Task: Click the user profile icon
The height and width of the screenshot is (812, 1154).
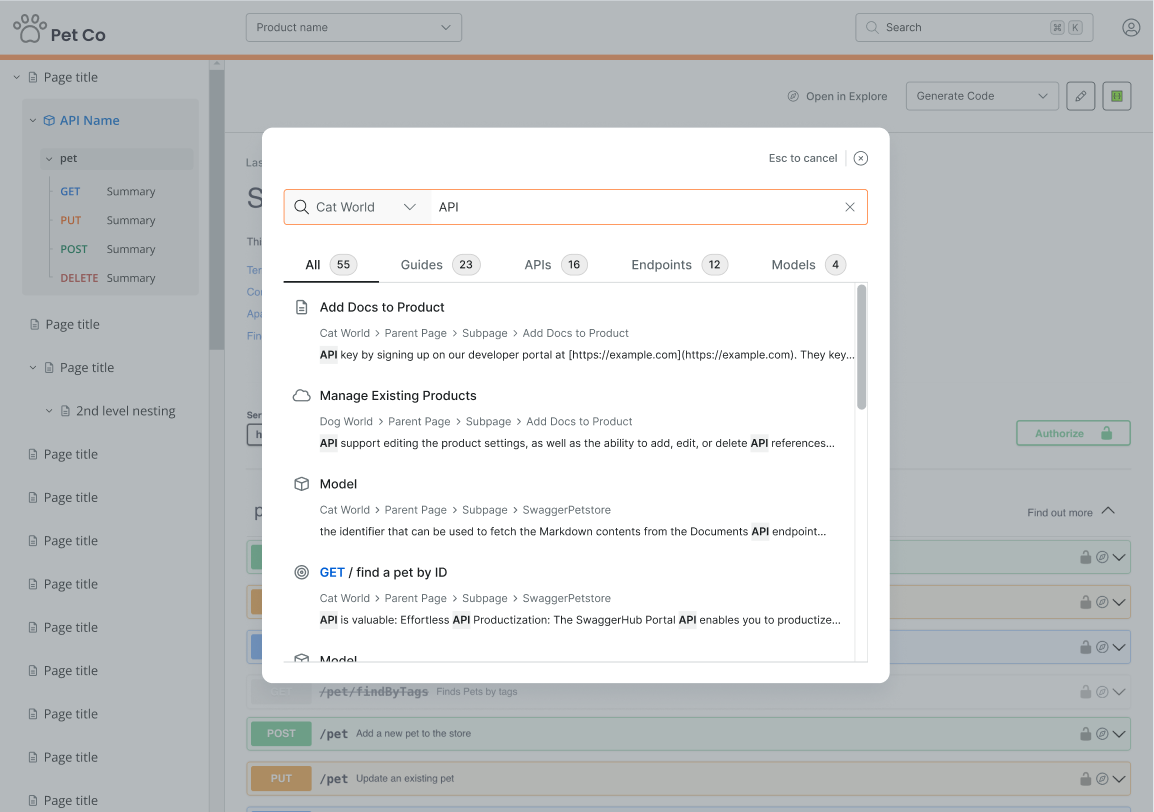Action: [x=1131, y=28]
